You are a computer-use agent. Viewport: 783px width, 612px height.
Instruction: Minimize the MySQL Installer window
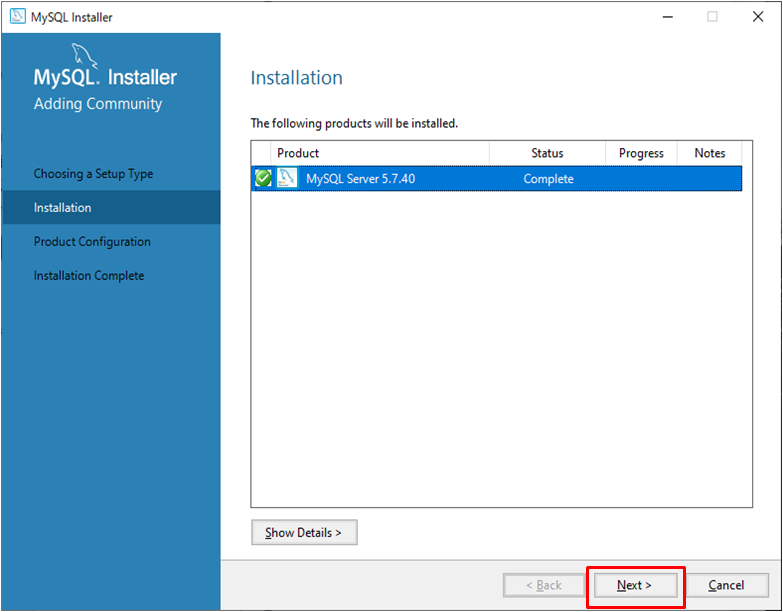pos(667,16)
